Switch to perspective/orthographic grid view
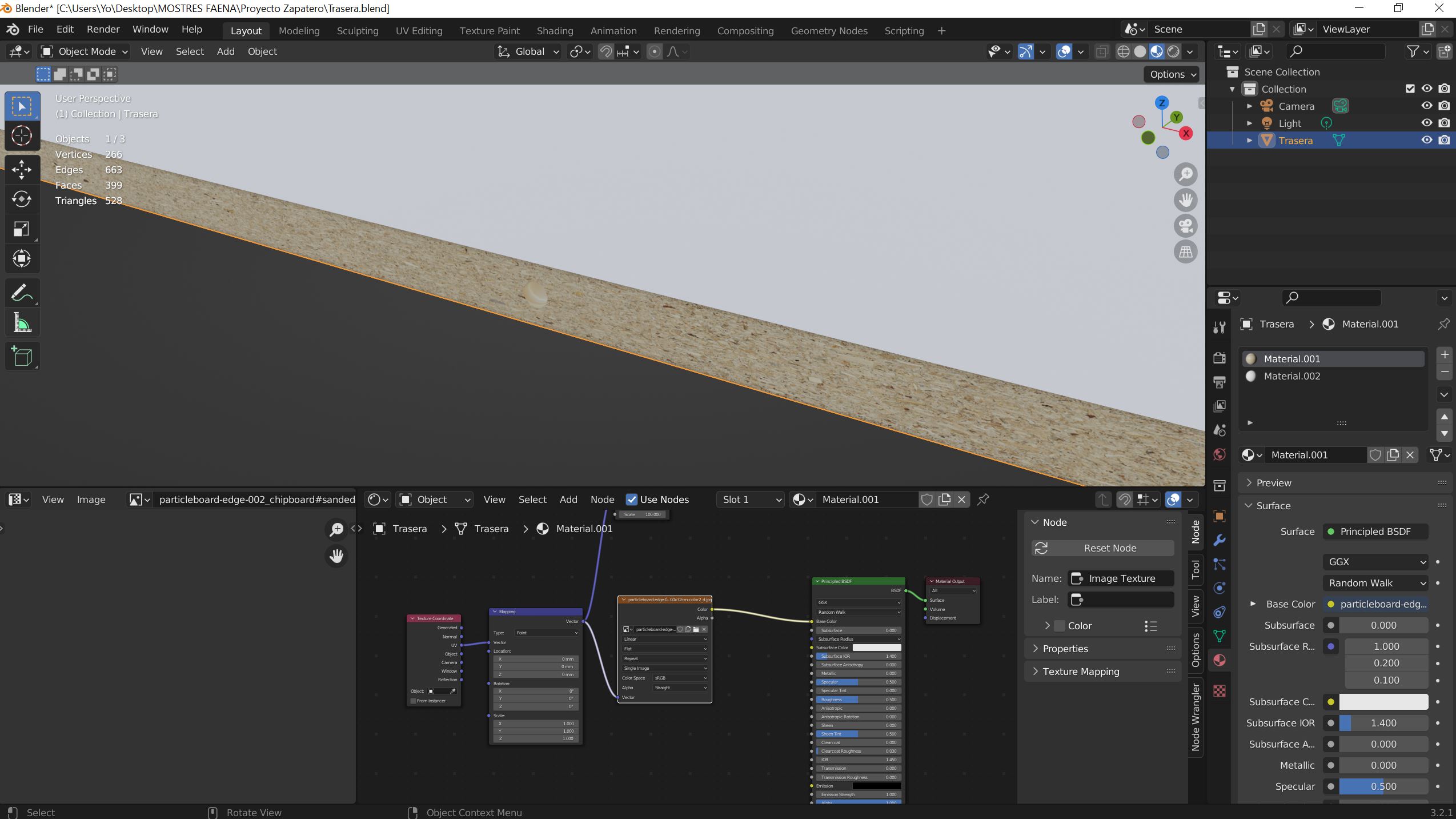Viewport: 1456px width, 819px height. [1186, 251]
